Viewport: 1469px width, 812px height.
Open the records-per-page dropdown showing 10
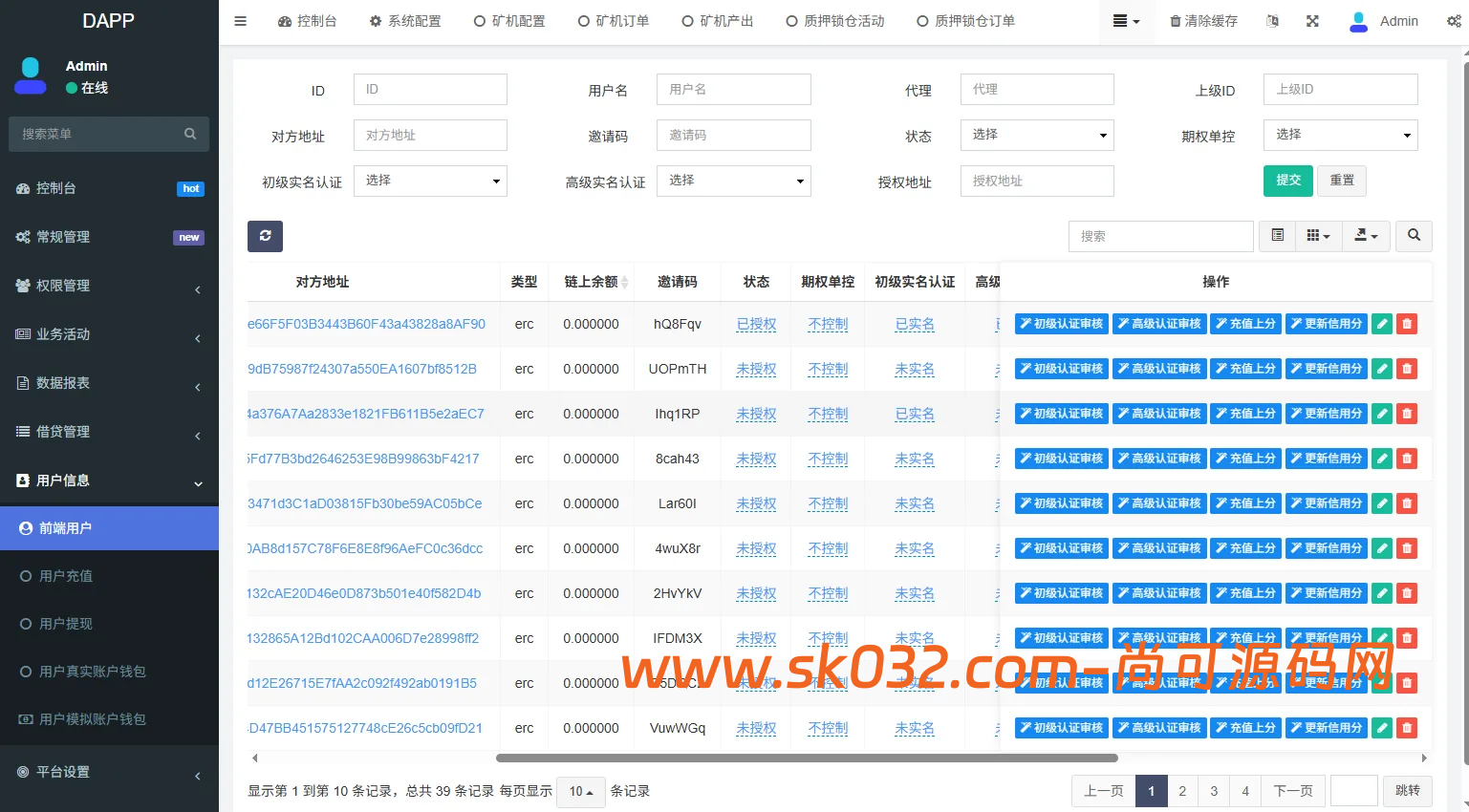click(581, 791)
